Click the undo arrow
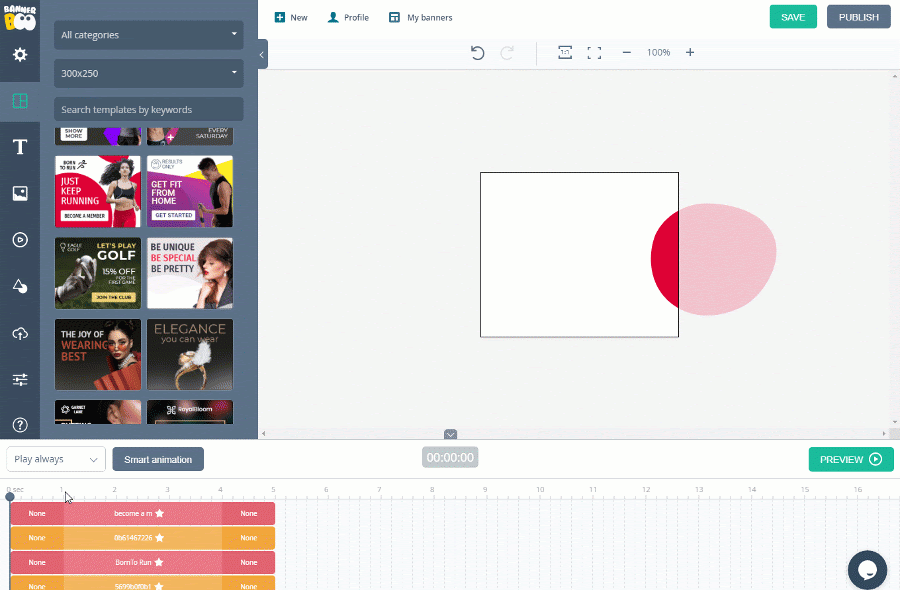 pos(477,53)
